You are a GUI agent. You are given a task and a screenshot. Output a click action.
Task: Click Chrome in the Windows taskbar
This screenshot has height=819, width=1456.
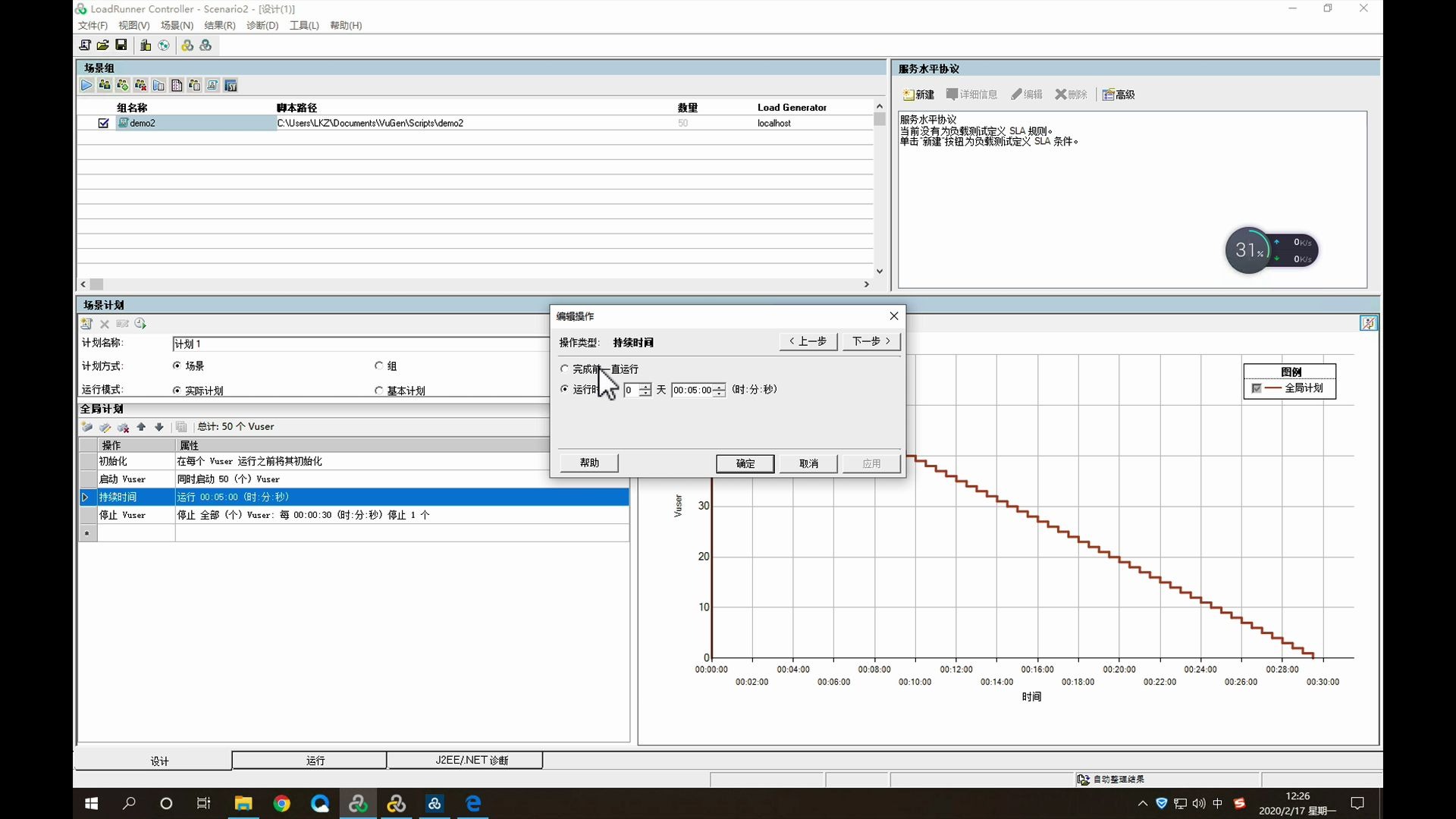pyautogui.click(x=281, y=804)
